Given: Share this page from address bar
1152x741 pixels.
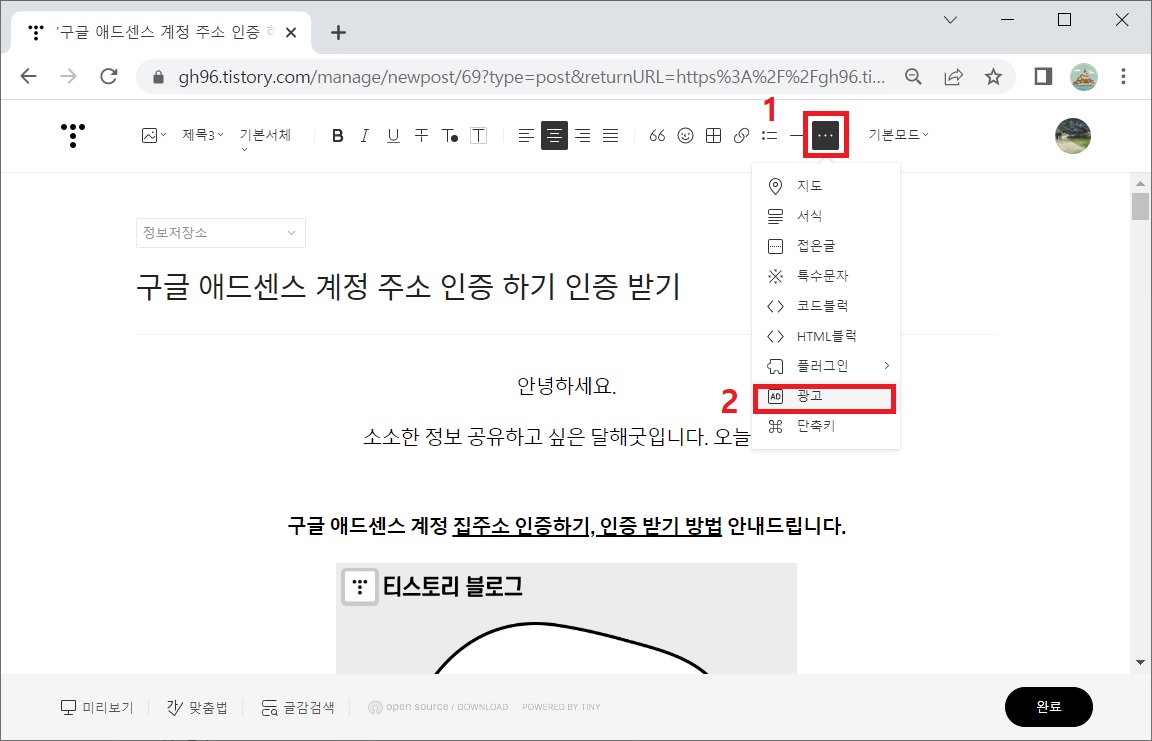Looking at the screenshot, I should (x=954, y=76).
